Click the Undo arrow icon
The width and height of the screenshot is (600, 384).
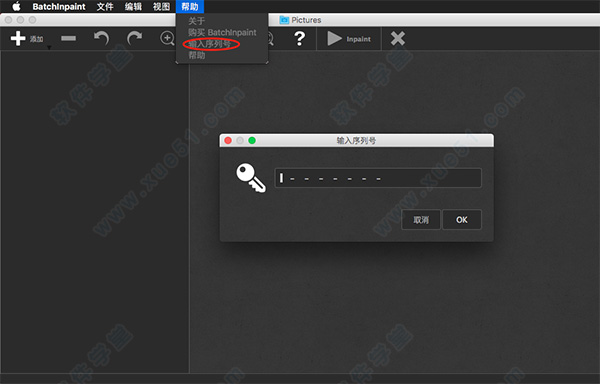(101, 38)
